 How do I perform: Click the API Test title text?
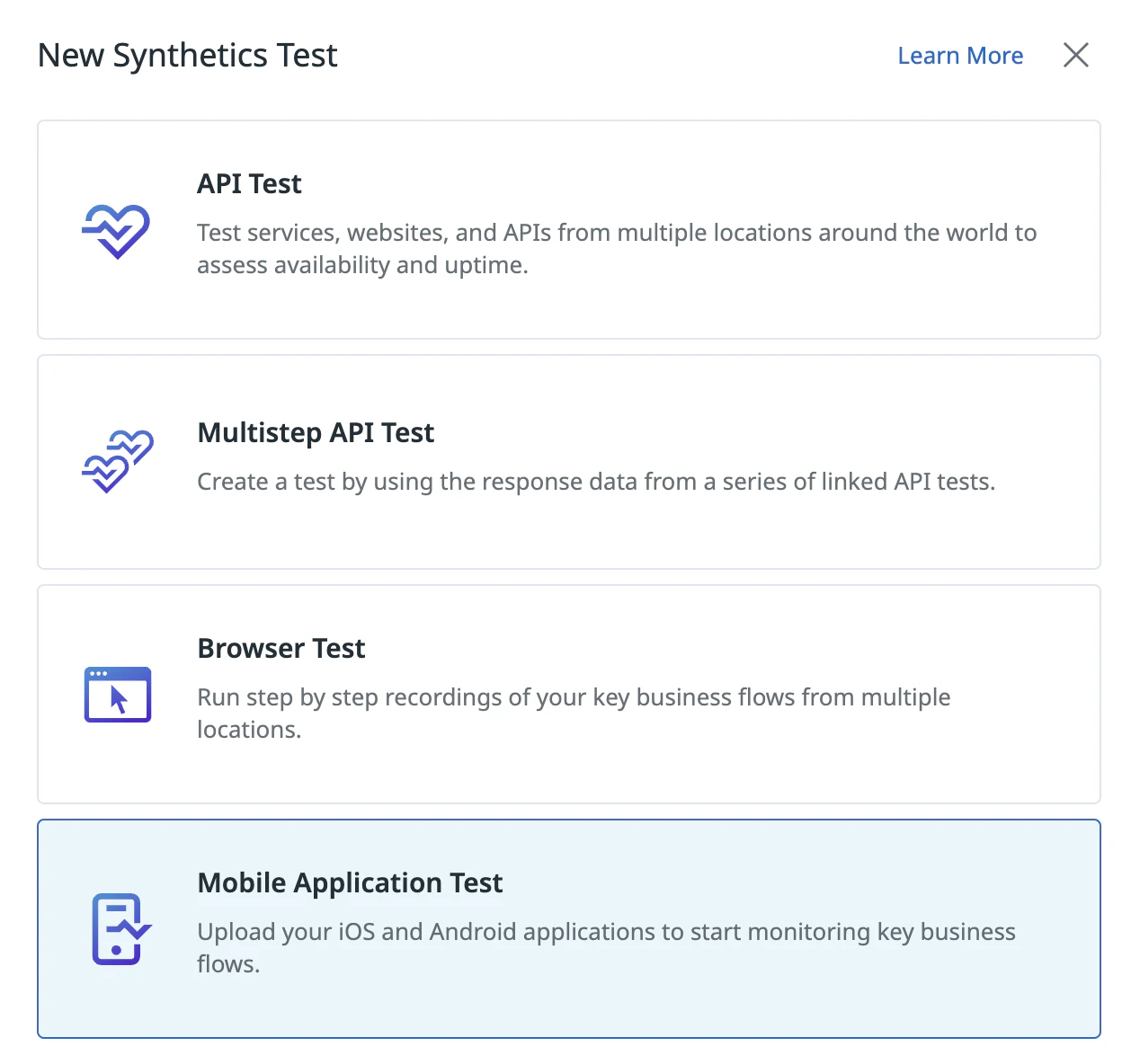coord(249,183)
